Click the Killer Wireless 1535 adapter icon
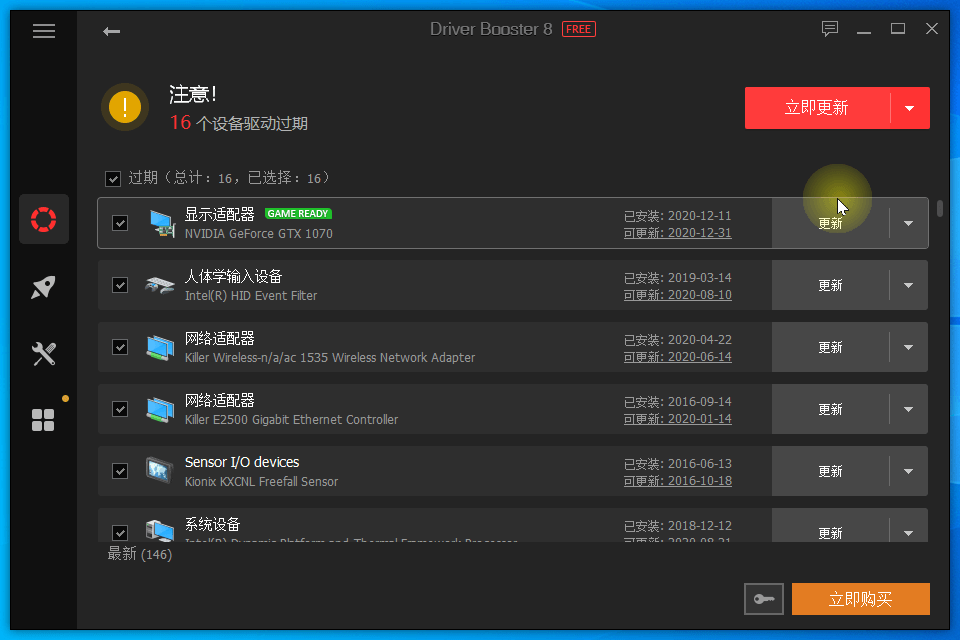 pyautogui.click(x=160, y=347)
